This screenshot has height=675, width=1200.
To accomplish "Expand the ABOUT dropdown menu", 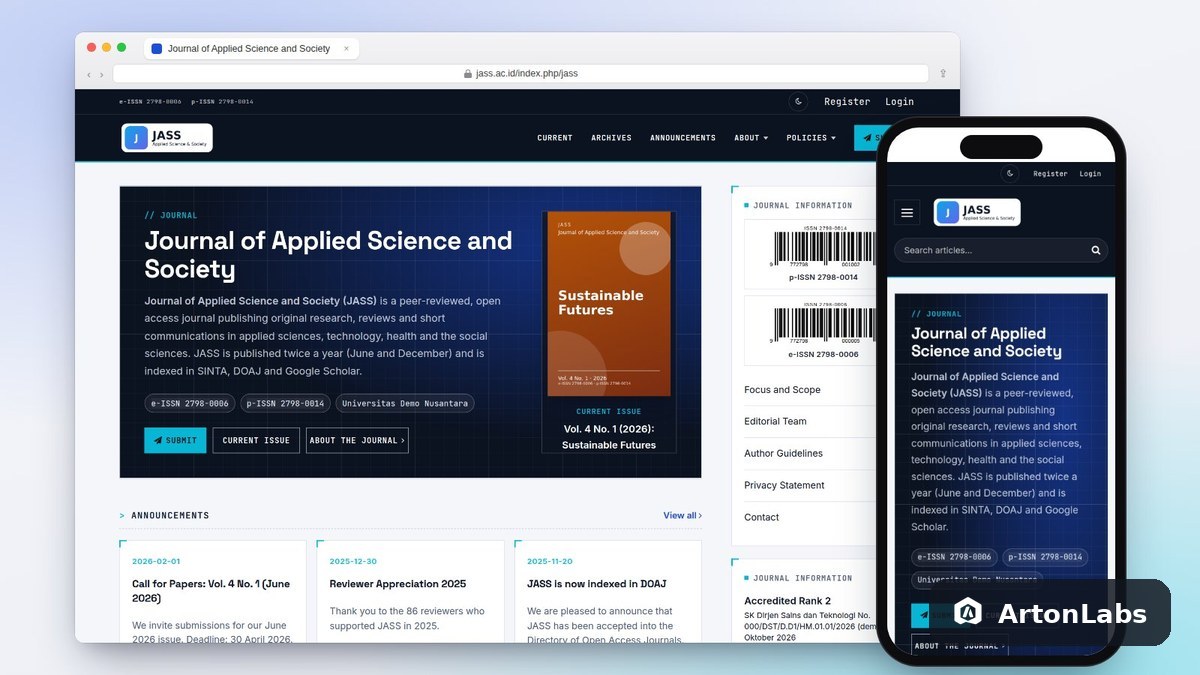I will click(751, 138).
